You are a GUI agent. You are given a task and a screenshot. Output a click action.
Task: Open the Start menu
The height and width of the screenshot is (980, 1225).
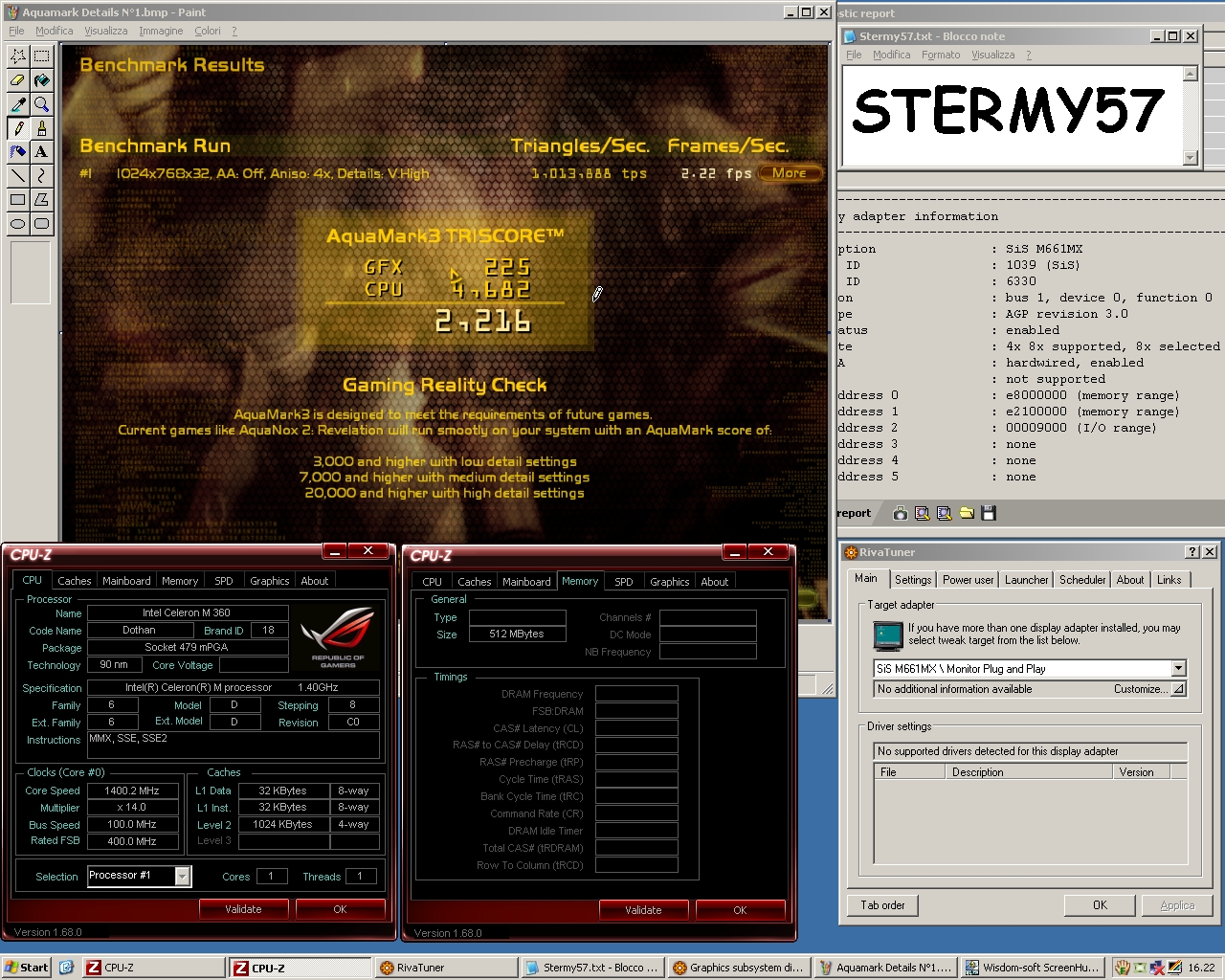coord(27,968)
